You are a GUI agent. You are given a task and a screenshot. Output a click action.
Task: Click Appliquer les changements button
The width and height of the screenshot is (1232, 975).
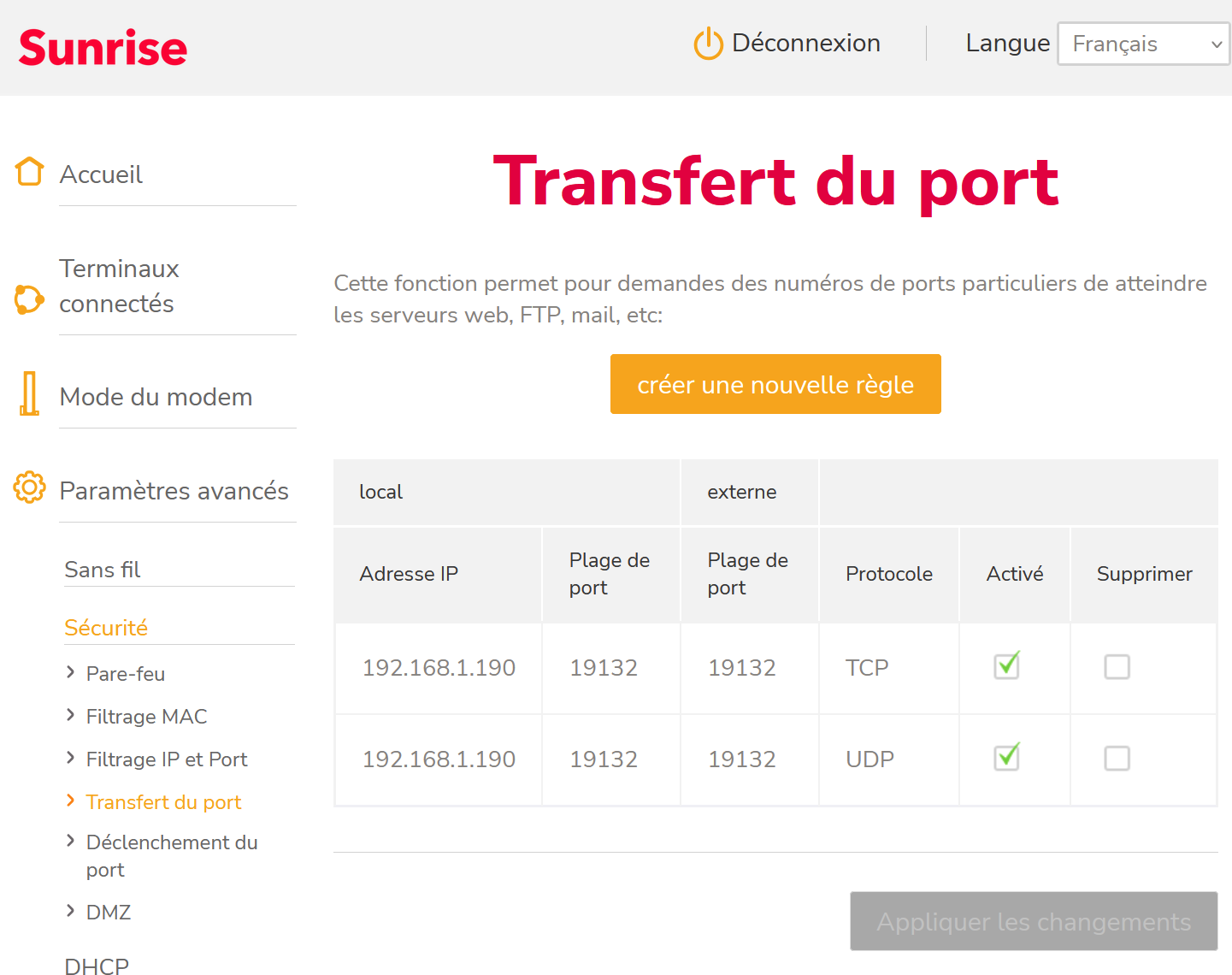[1034, 921]
